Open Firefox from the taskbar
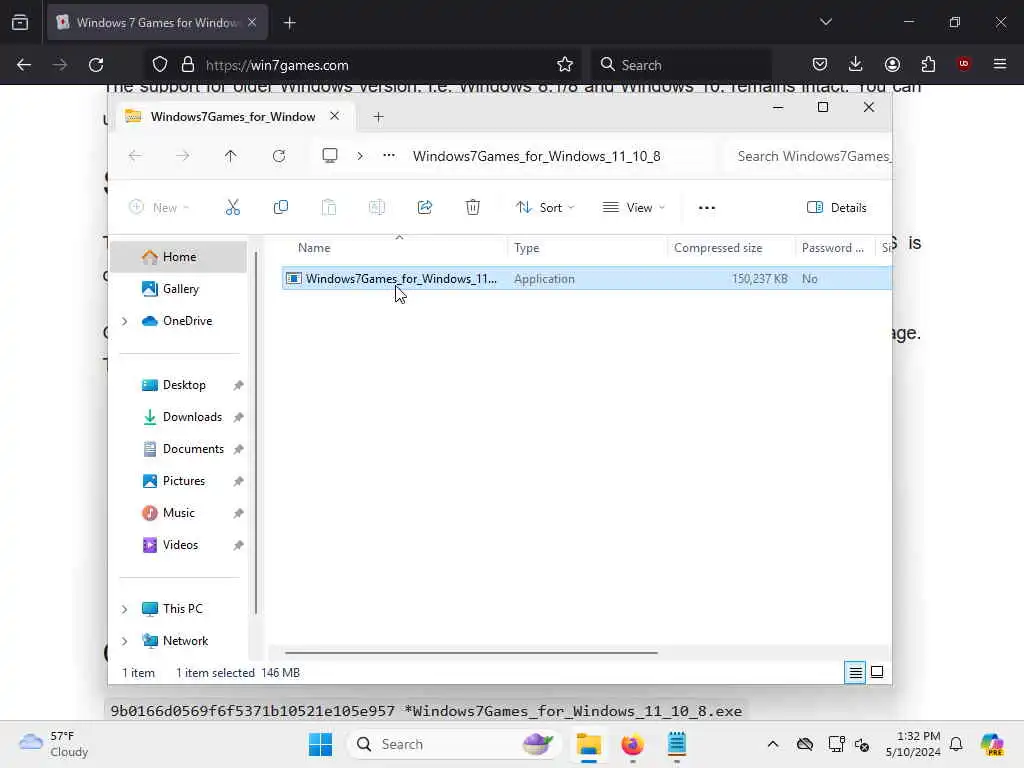Viewport: 1024px width, 768px height. [x=632, y=744]
